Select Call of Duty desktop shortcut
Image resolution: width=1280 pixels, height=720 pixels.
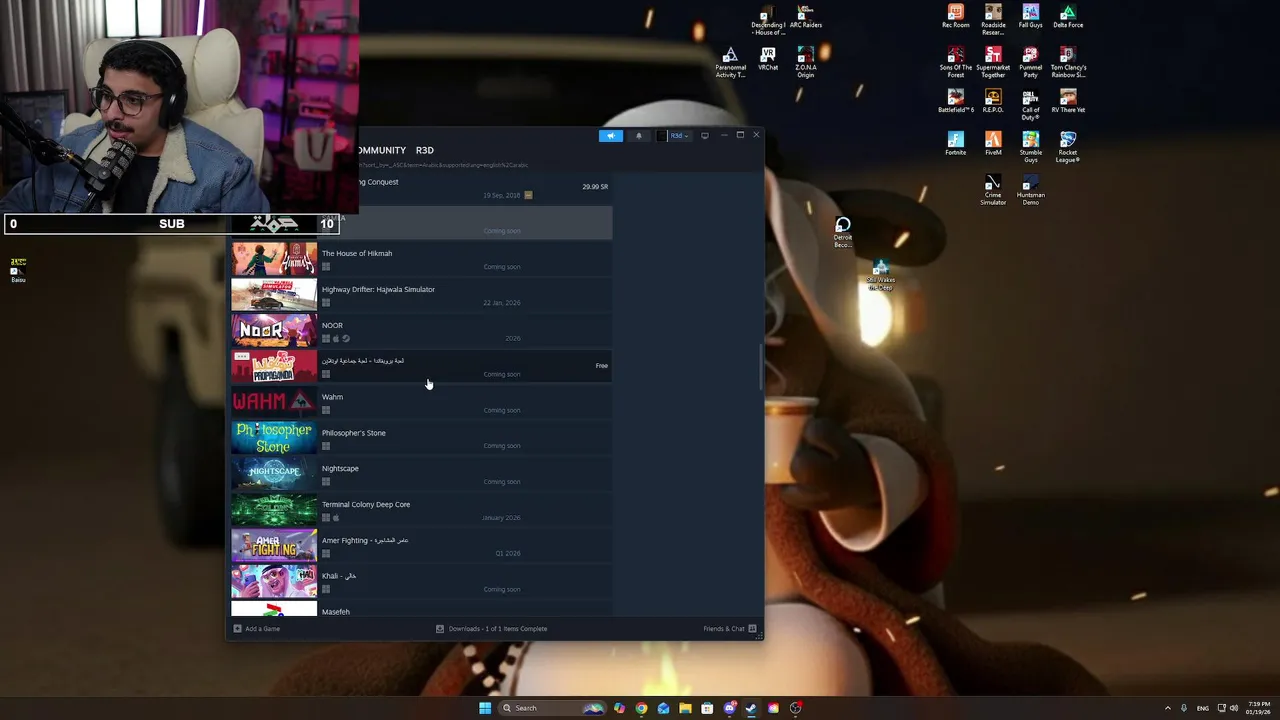click(x=1030, y=105)
